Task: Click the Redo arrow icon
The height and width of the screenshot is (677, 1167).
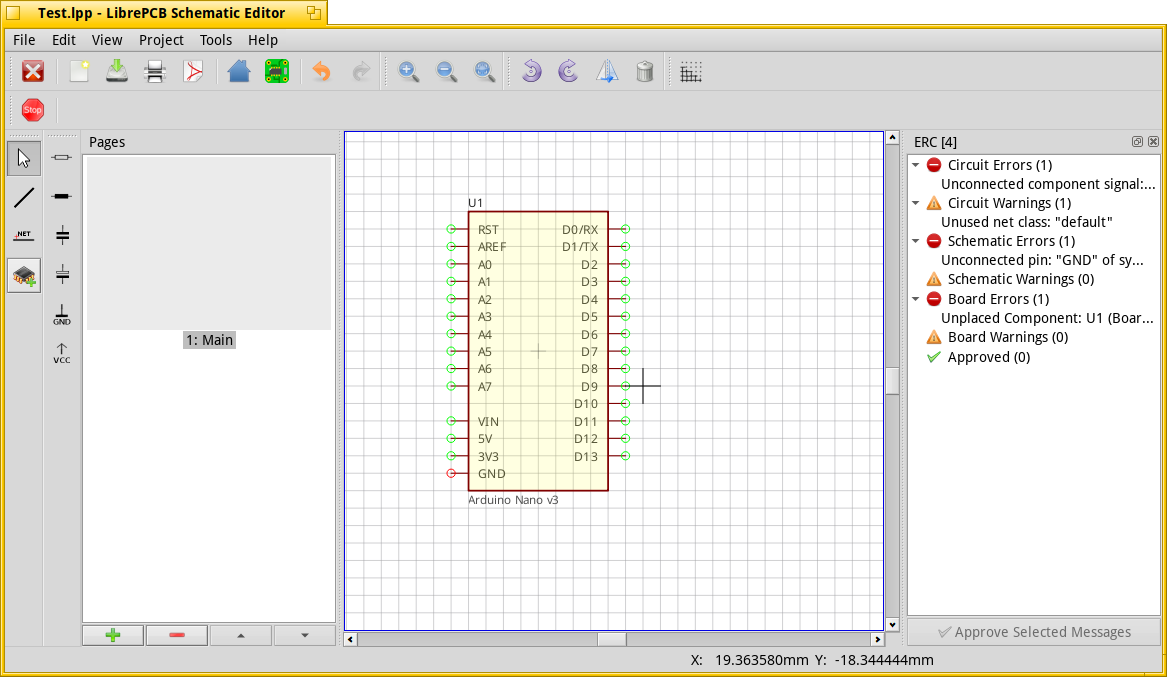Action: pyautogui.click(x=361, y=71)
